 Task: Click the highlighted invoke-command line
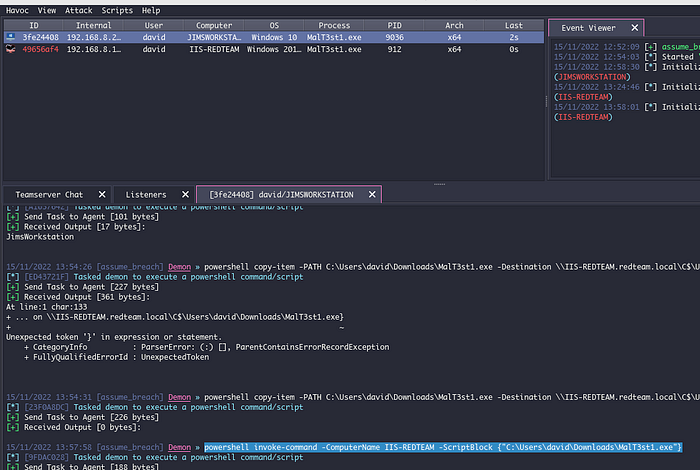(443, 447)
